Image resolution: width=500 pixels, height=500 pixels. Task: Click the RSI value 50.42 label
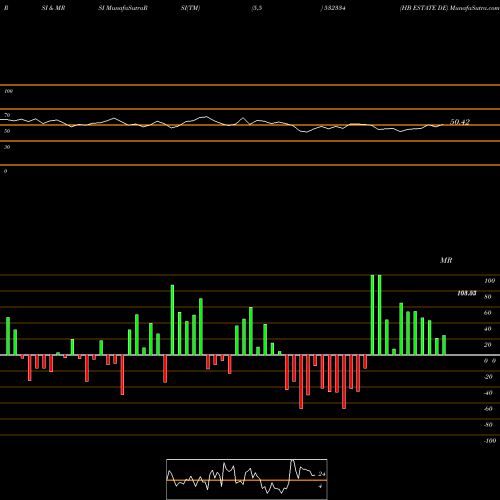click(460, 122)
